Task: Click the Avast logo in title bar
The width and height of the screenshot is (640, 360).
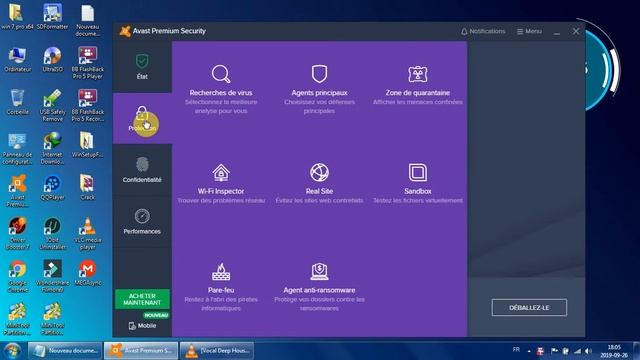Action: pos(125,31)
